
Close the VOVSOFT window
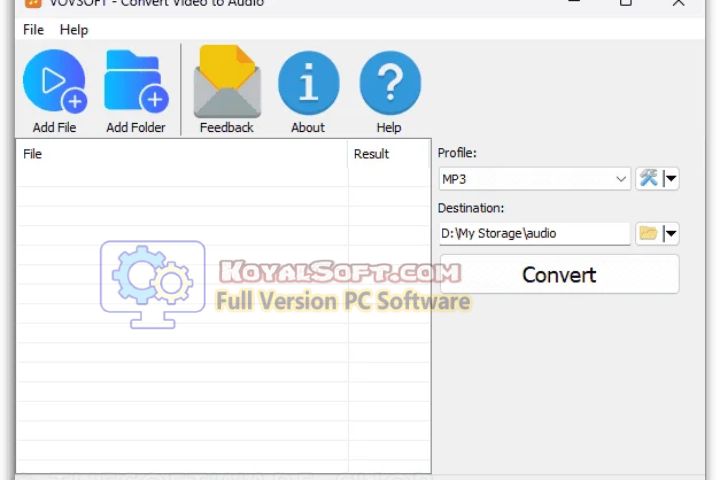(678, 3)
